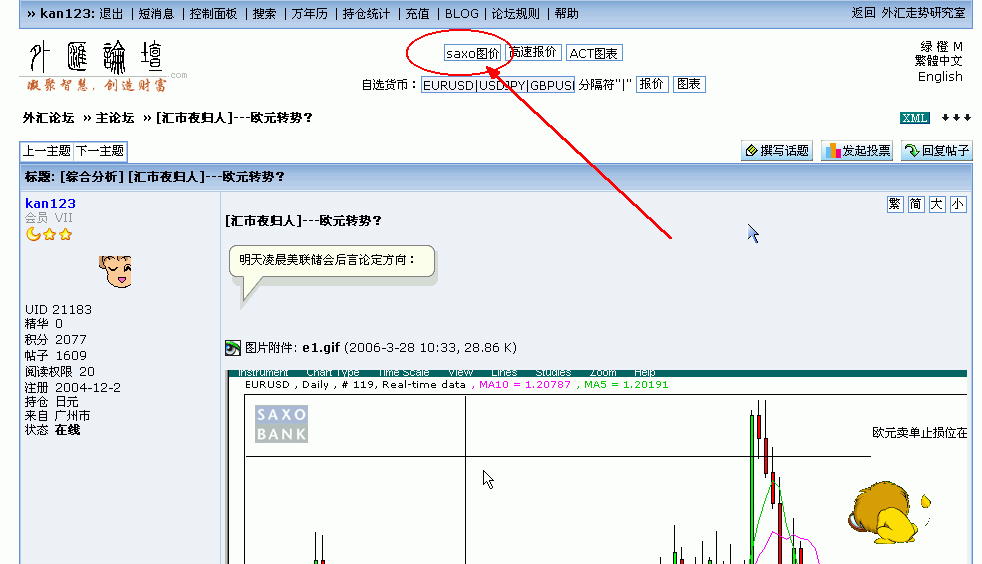Click 来自 广州市 text
982x564 pixels.
[58, 416]
